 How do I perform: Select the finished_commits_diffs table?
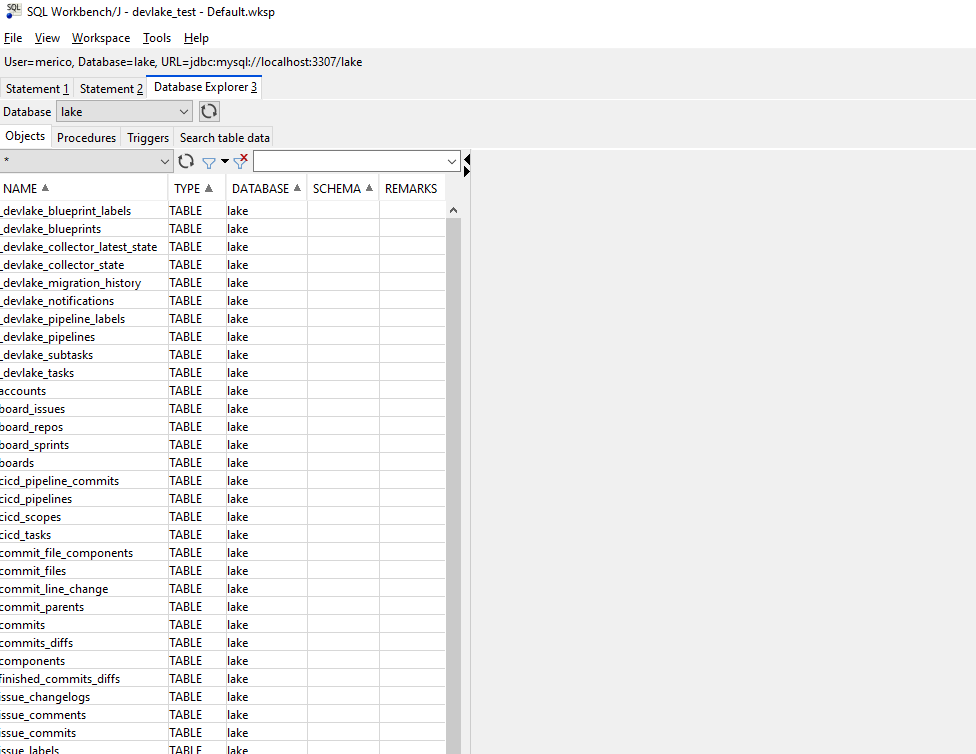click(222, 679)
